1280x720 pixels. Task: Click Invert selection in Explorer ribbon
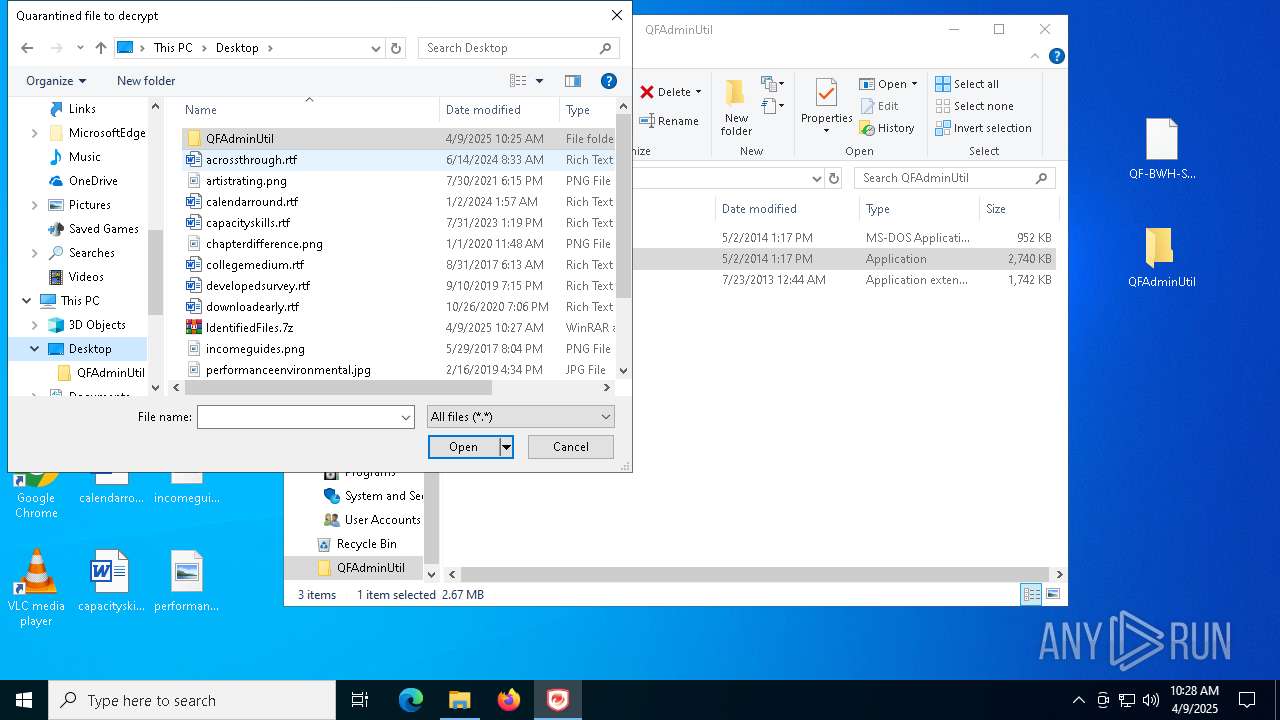[983, 128]
